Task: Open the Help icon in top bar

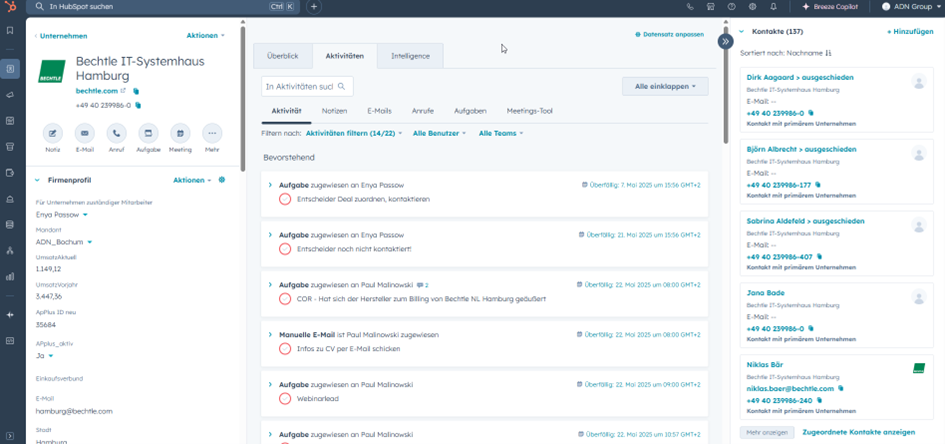Action: tap(732, 7)
